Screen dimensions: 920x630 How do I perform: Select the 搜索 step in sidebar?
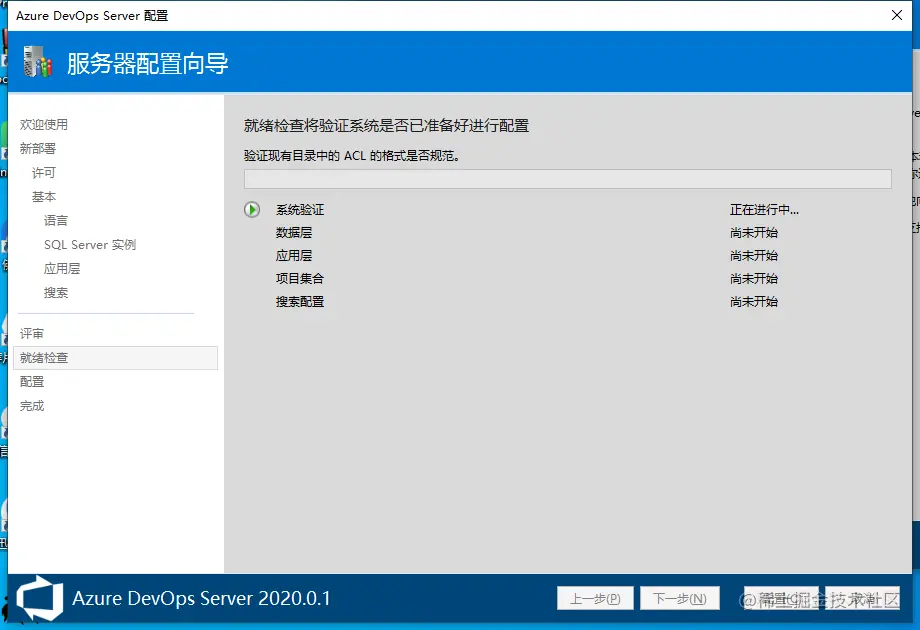pyautogui.click(x=56, y=293)
